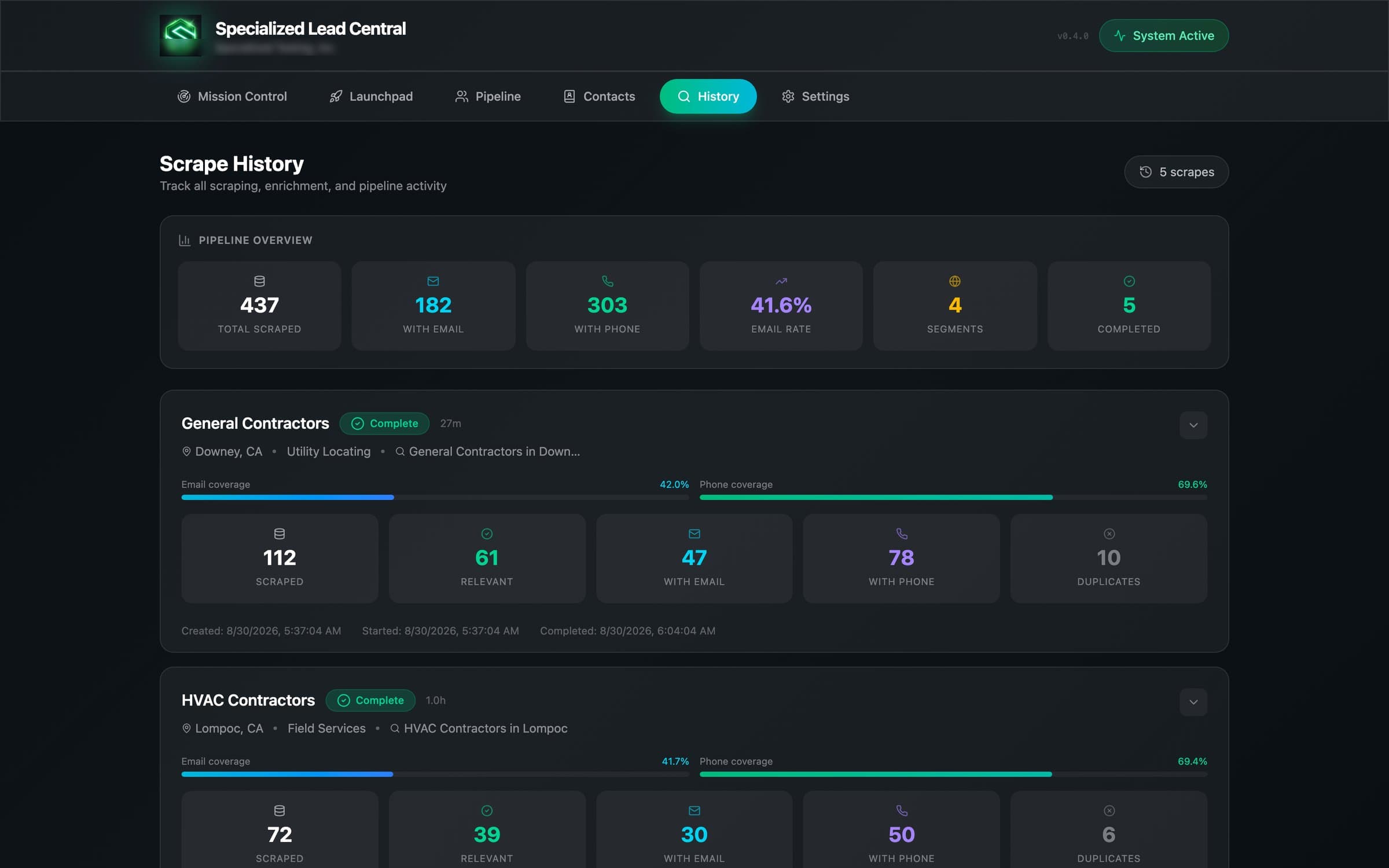Click the X circle icon above 6 Duplicates
The height and width of the screenshot is (868, 1389).
coord(1109,811)
